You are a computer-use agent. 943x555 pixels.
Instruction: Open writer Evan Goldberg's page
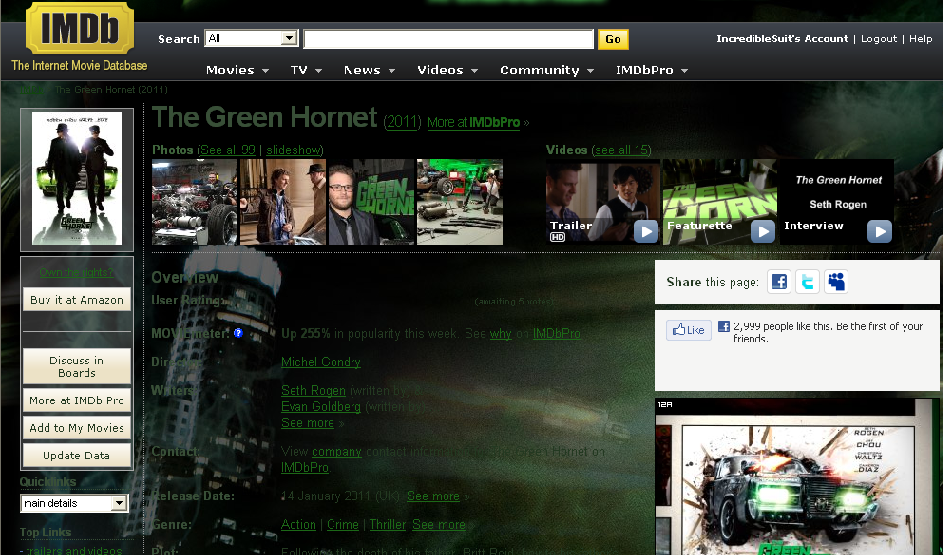tap(321, 406)
